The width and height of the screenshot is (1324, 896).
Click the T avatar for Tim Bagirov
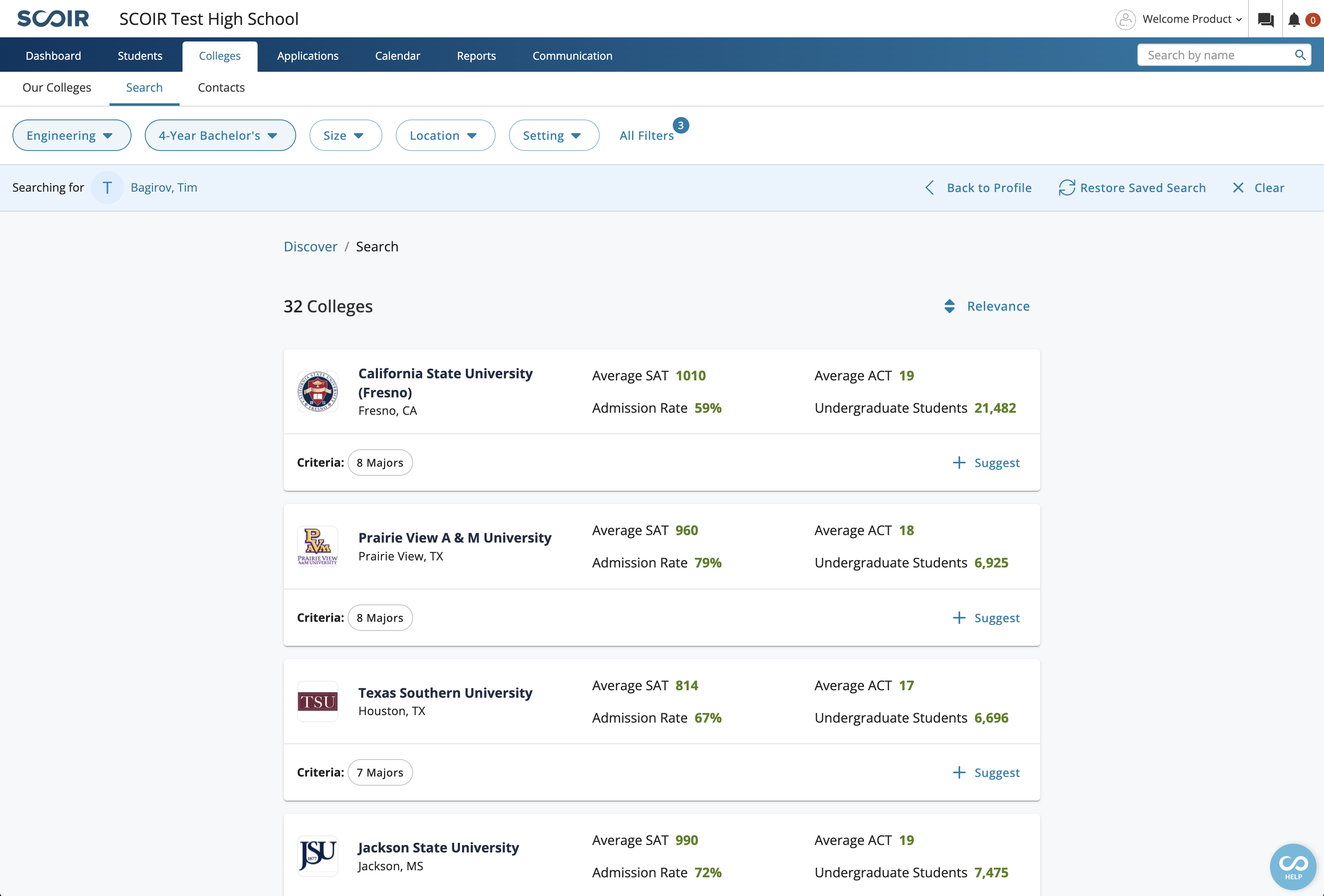[x=107, y=187]
